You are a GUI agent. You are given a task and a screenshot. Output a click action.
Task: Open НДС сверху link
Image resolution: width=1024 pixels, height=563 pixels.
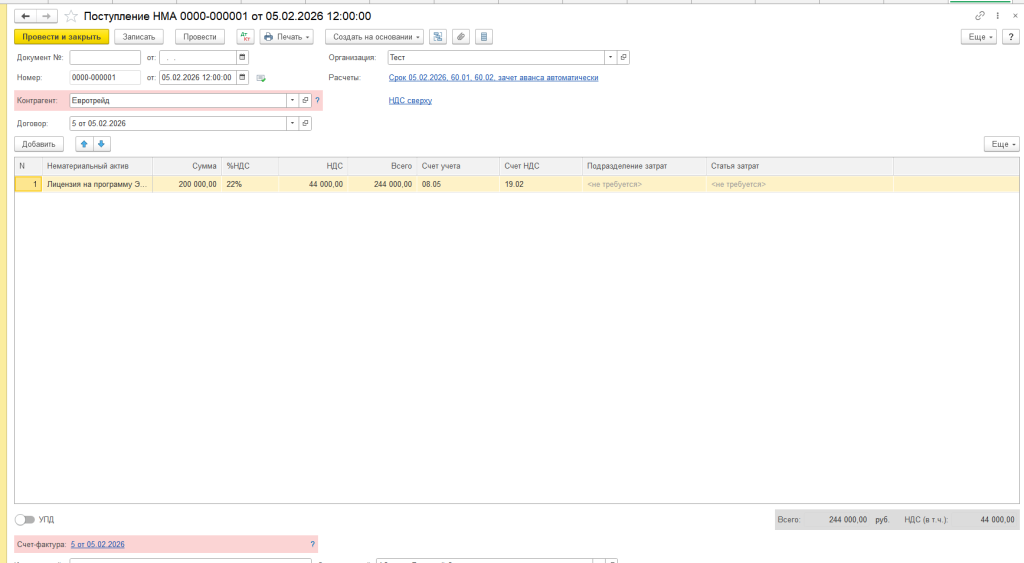coord(410,101)
